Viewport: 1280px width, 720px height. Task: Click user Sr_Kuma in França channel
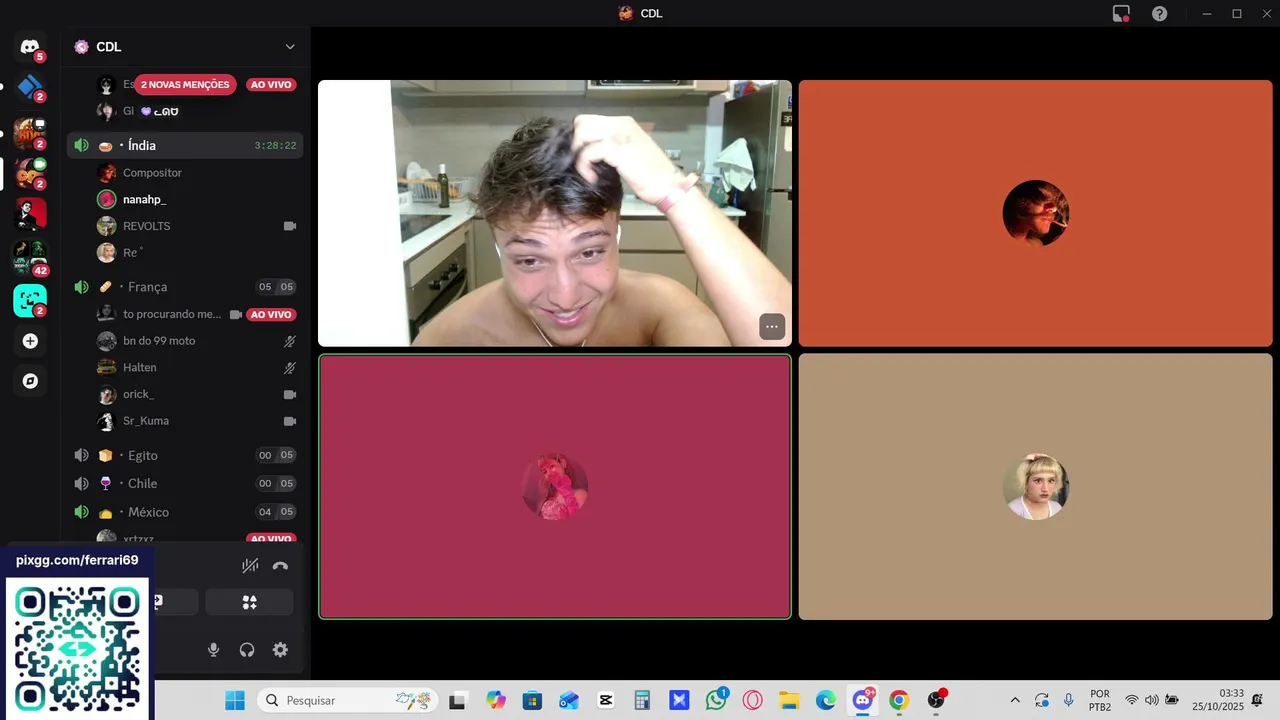[146, 421]
